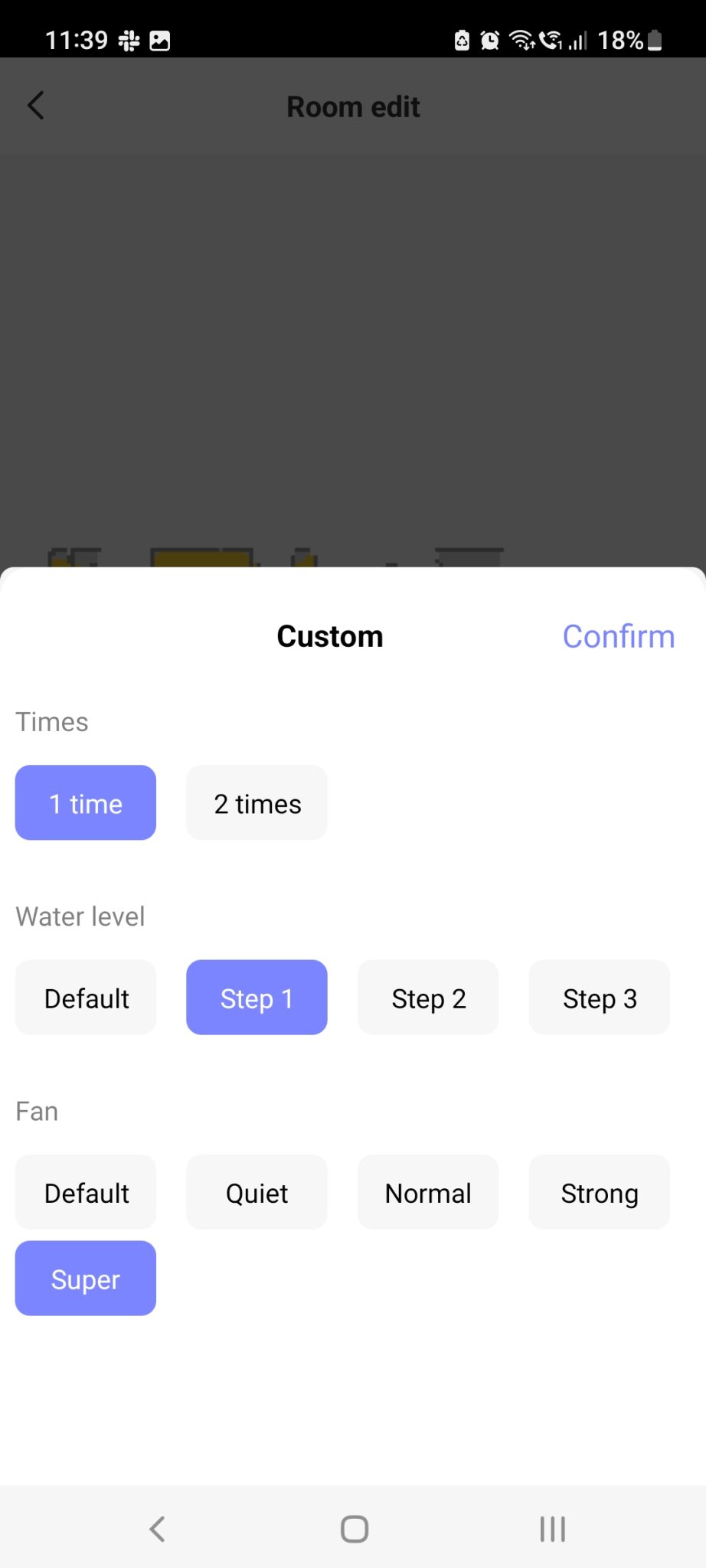Set water level to Default
706x1568 pixels.
pos(86,997)
